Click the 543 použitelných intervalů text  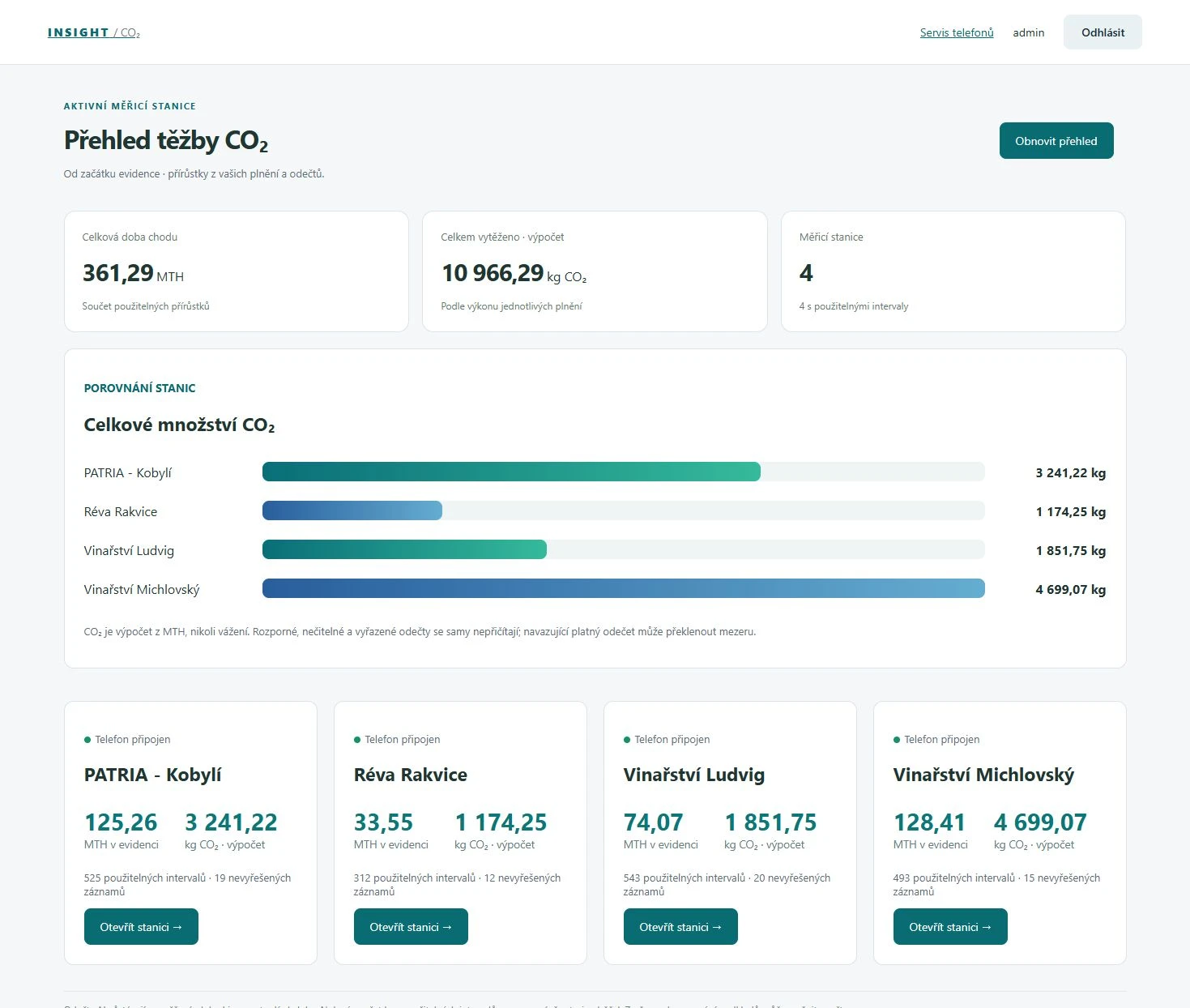pos(685,878)
